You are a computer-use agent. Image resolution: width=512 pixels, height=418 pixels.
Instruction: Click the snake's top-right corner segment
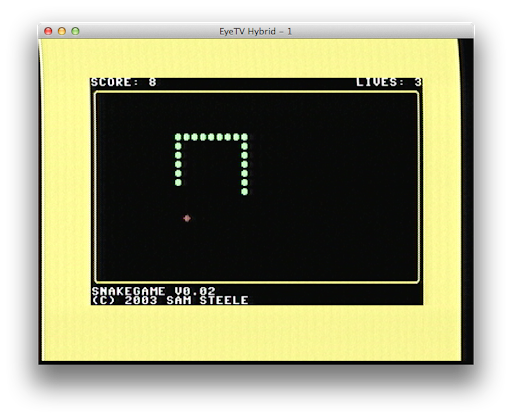tap(244, 137)
